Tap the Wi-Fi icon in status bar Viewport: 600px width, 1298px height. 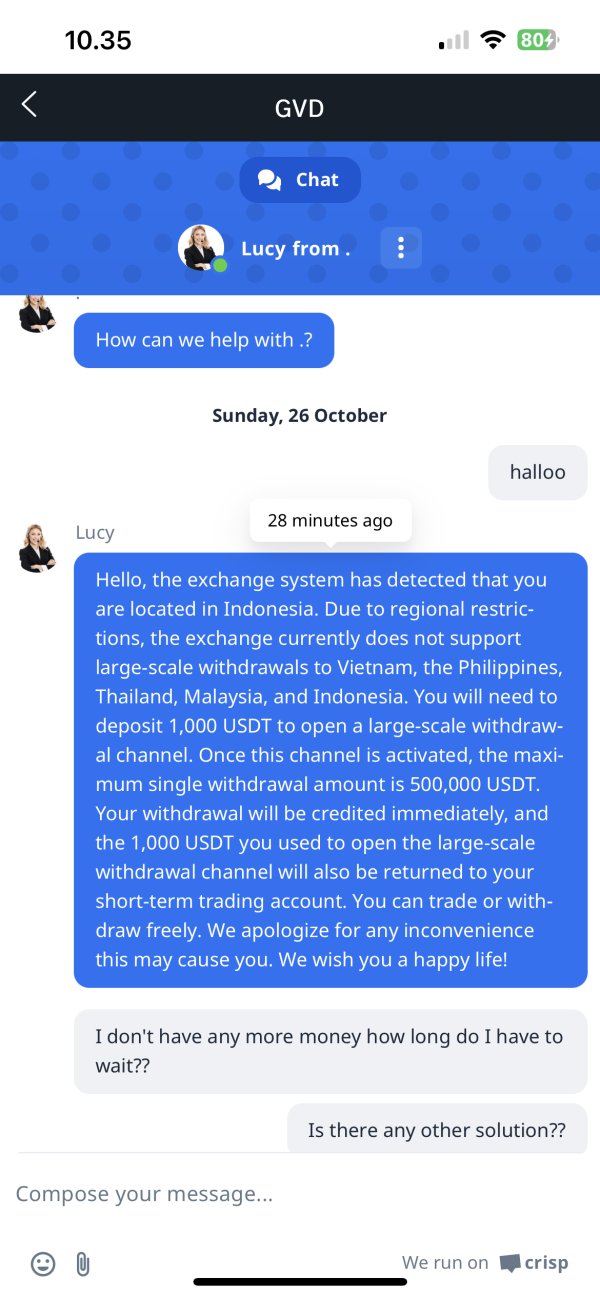(492, 40)
